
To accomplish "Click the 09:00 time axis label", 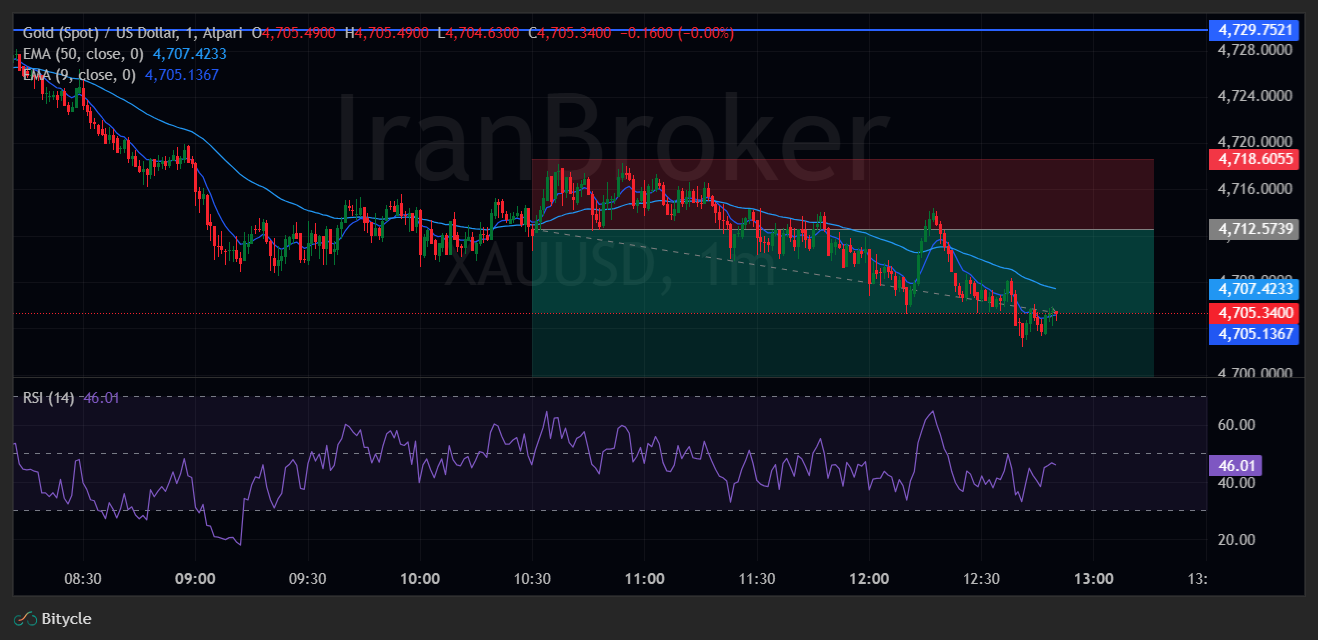I will [x=195, y=579].
